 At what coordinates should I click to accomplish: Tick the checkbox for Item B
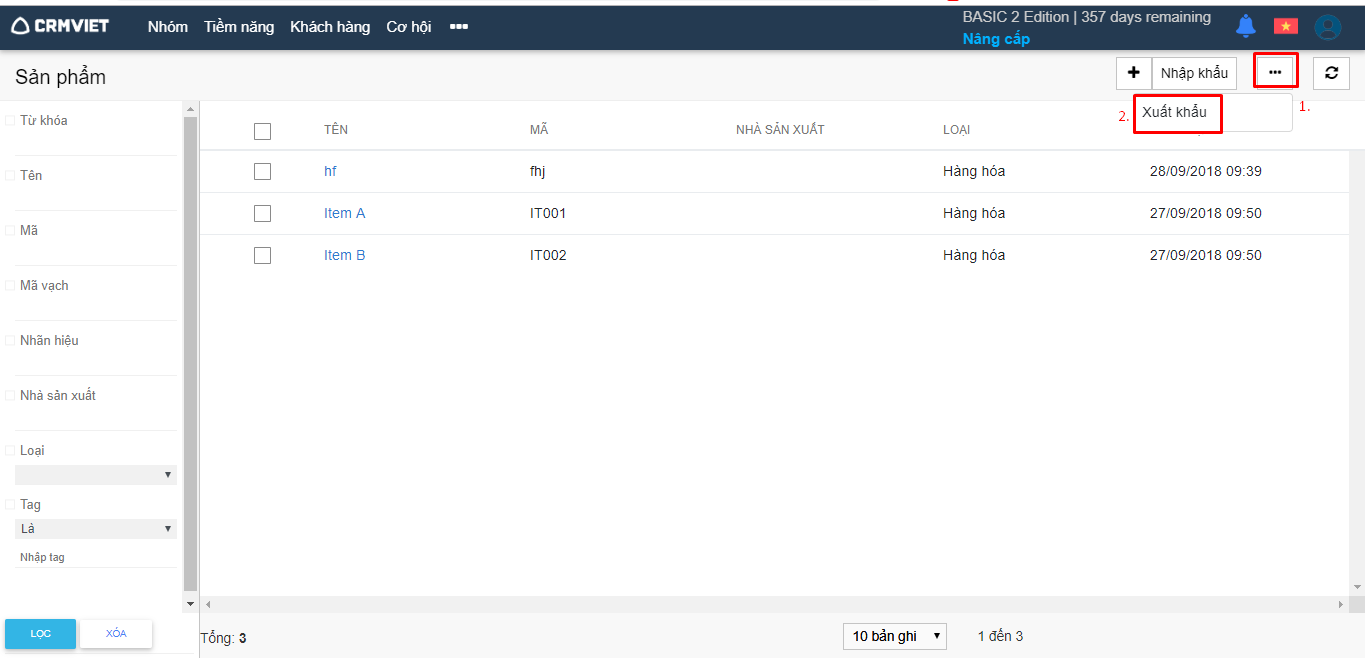pyautogui.click(x=262, y=255)
